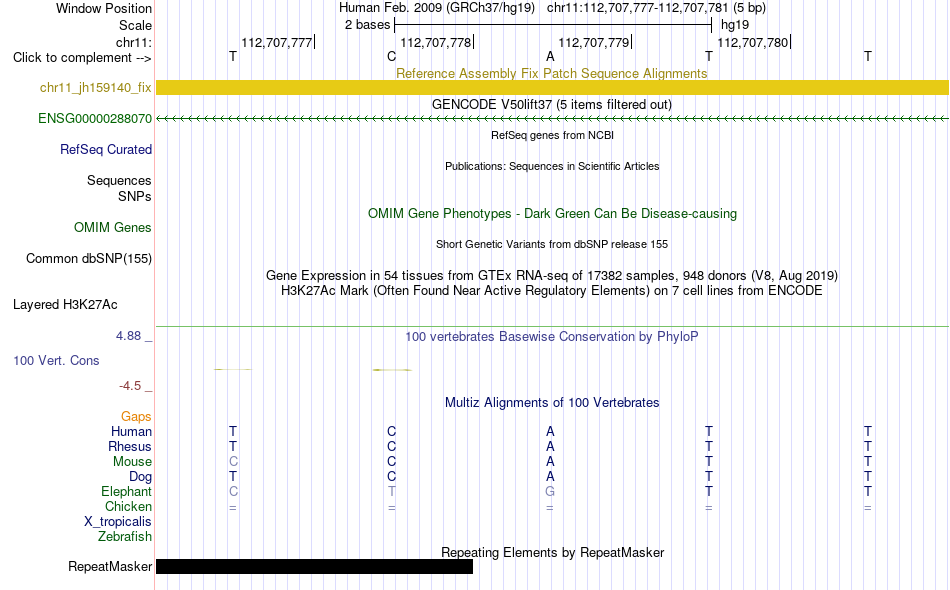Click the black RepeatMasker element bar
Image resolution: width=950 pixels, height=590 pixels.
click(x=314, y=566)
